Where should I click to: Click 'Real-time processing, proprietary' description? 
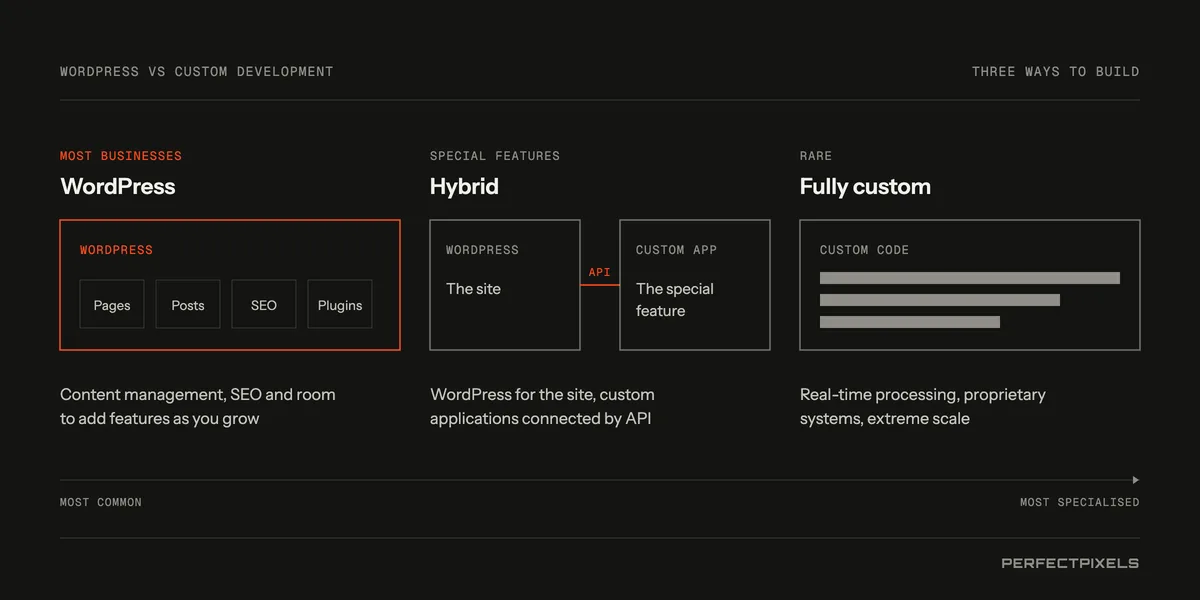(x=922, y=395)
